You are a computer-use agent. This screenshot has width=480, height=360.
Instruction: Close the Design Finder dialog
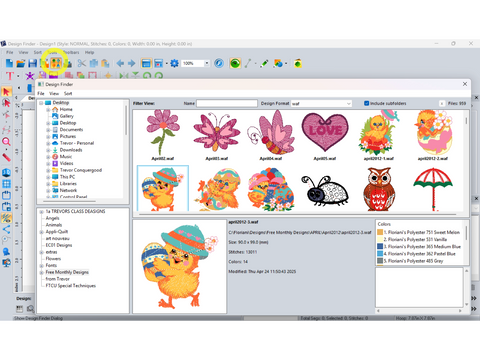tap(465, 84)
